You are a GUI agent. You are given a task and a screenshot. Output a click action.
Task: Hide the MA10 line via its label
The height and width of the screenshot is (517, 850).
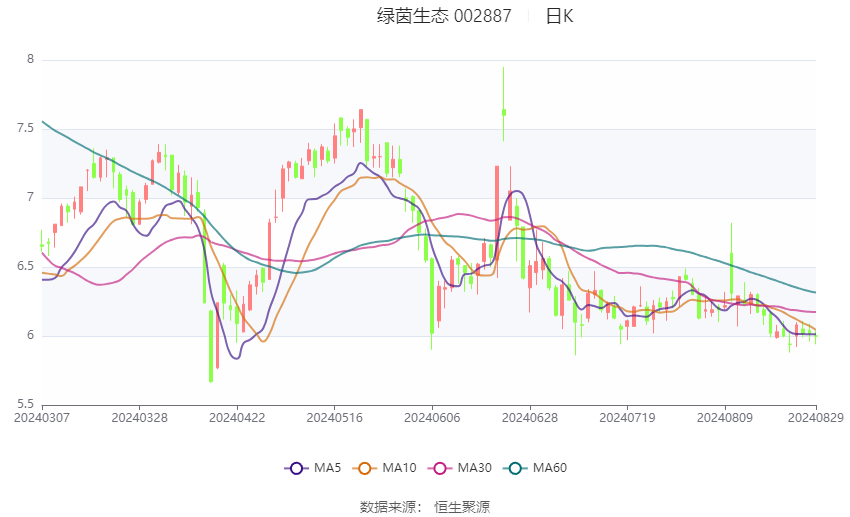(x=399, y=468)
